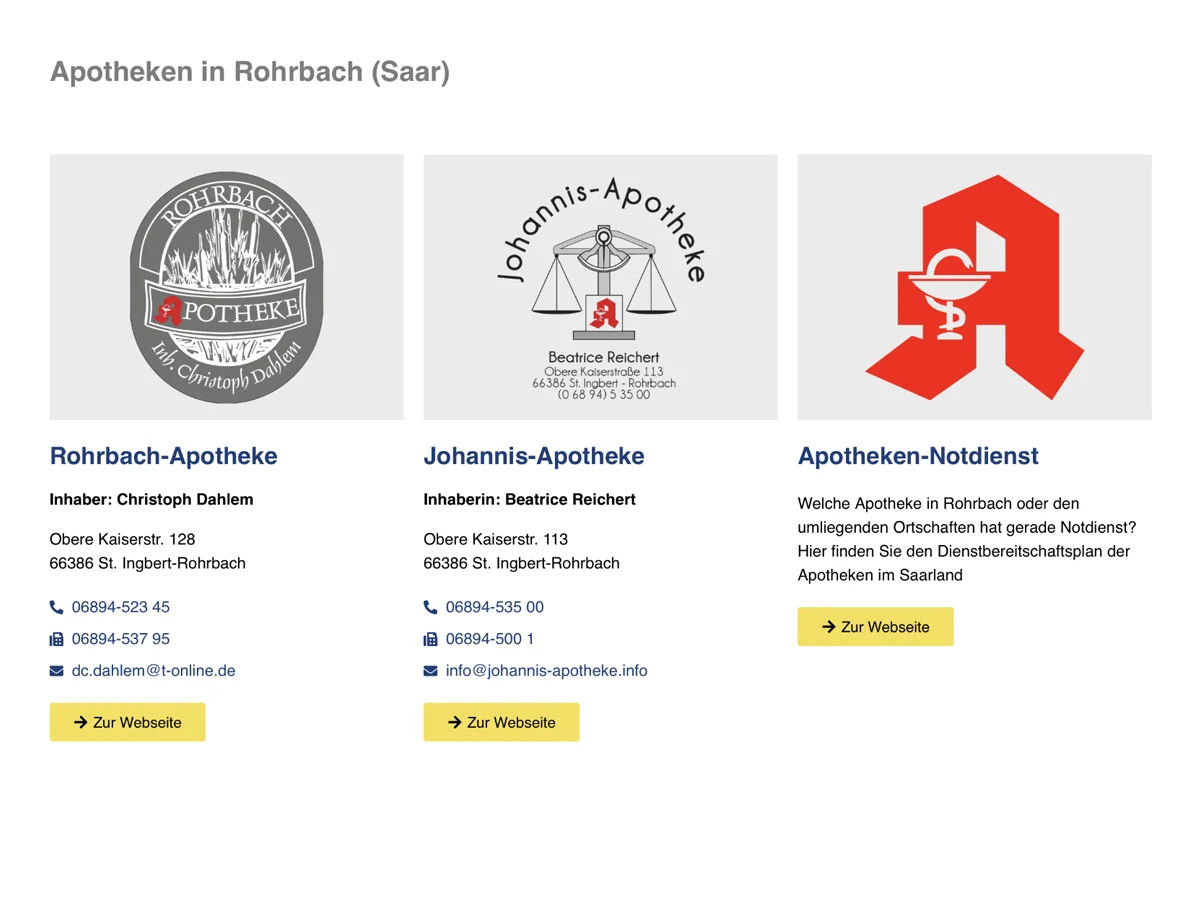Send email to info@johannis-apotheke.info

coord(547,671)
